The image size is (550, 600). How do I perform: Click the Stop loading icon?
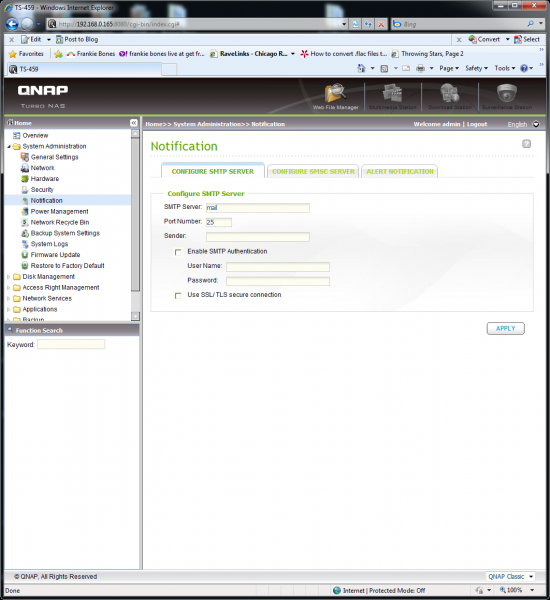(381, 24)
